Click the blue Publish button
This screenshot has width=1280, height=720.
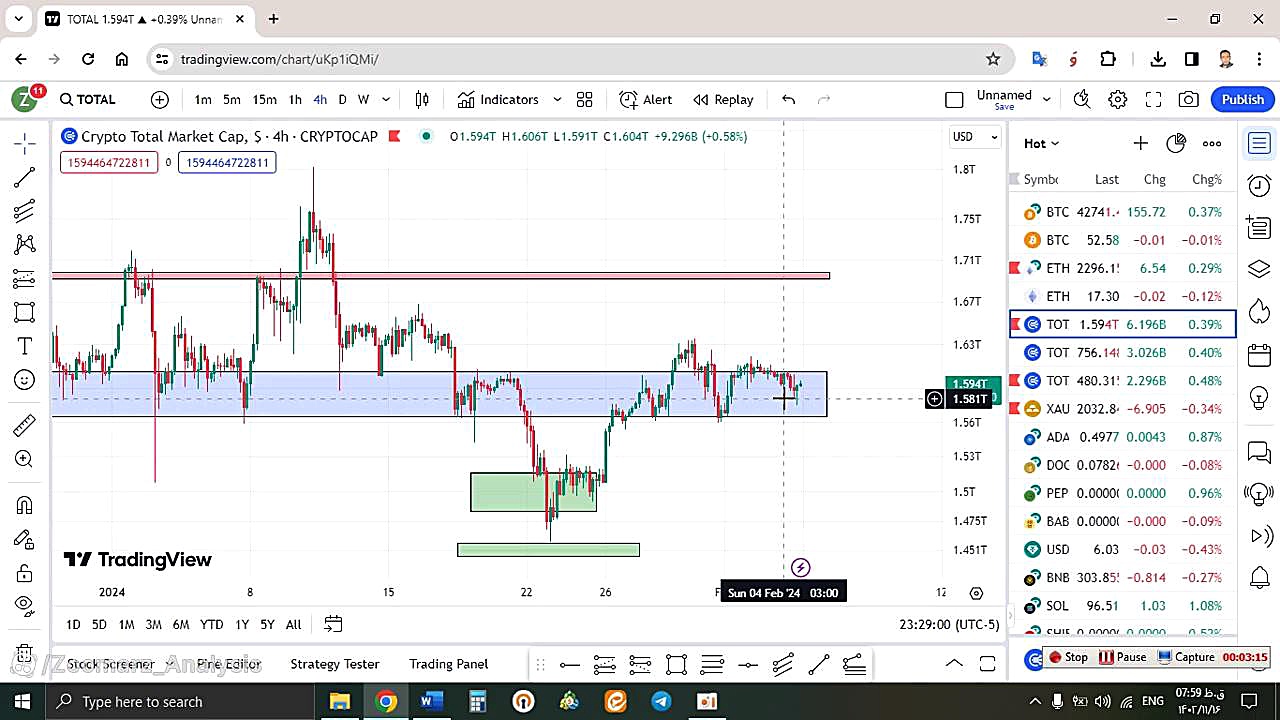[x=1243, y=99]
